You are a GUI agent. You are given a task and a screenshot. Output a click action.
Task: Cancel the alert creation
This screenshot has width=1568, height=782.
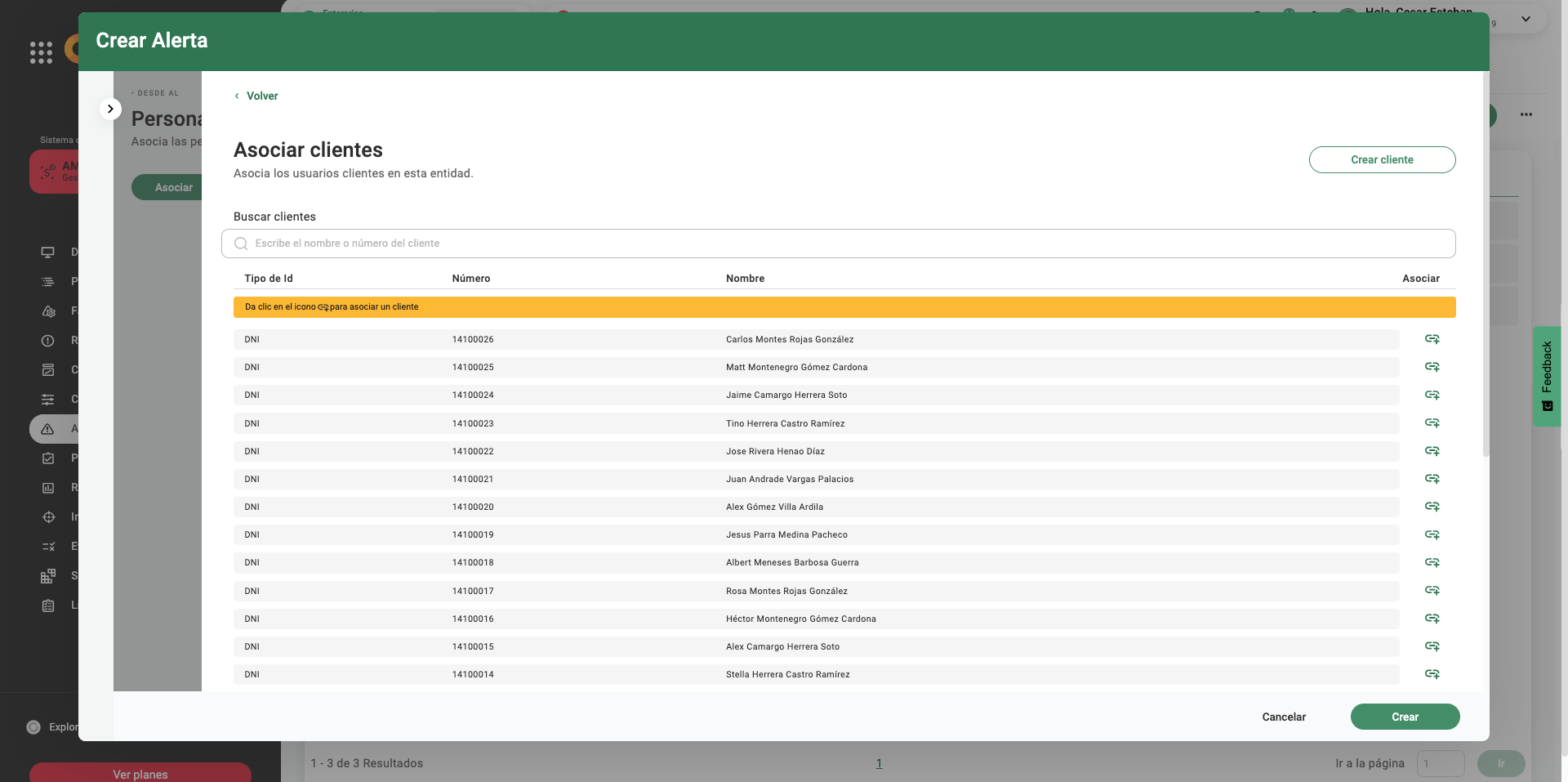pyautogui.click(x=1283, y=717)
